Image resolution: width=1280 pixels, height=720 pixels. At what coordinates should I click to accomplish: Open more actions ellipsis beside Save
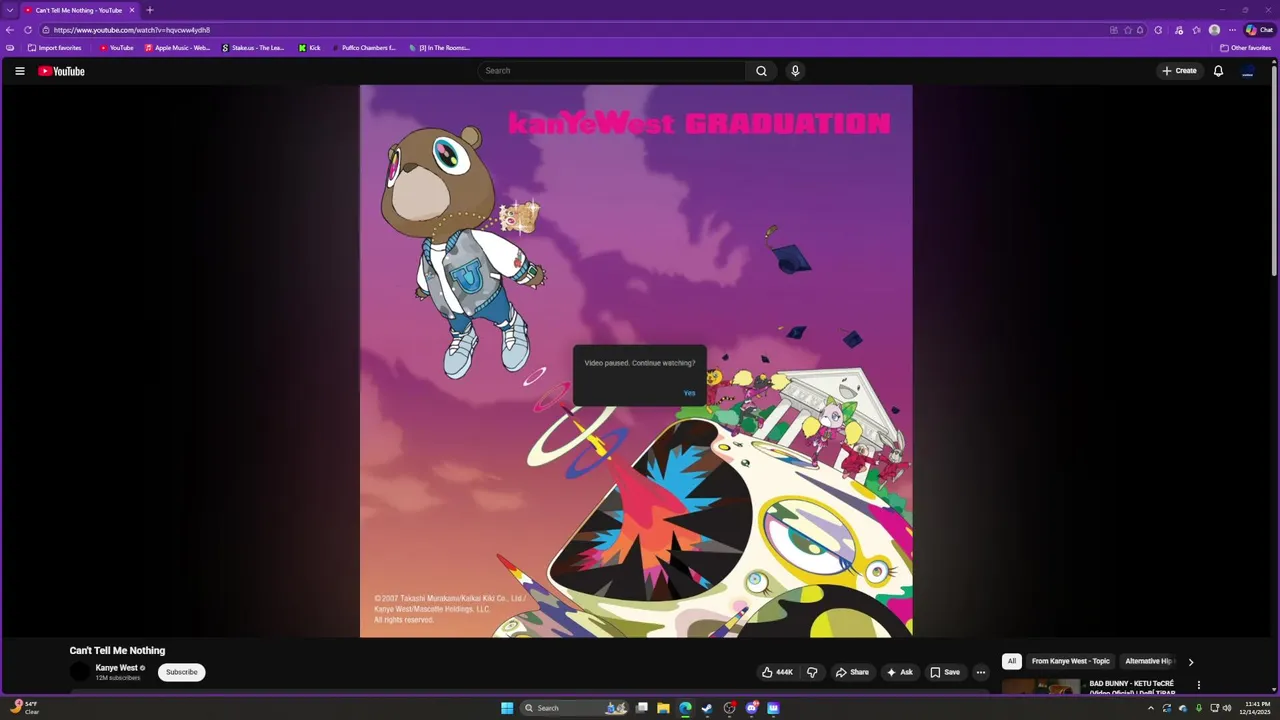(x=980, y=672)
